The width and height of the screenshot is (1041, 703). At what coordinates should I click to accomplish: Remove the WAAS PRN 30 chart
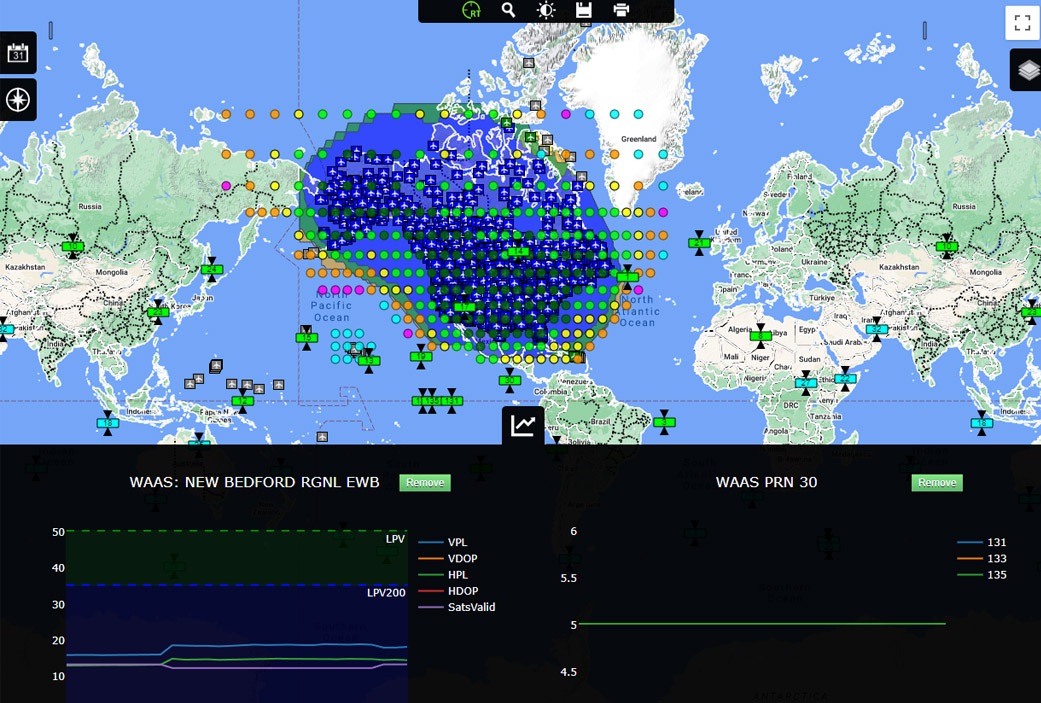click(x=937, y=483)
